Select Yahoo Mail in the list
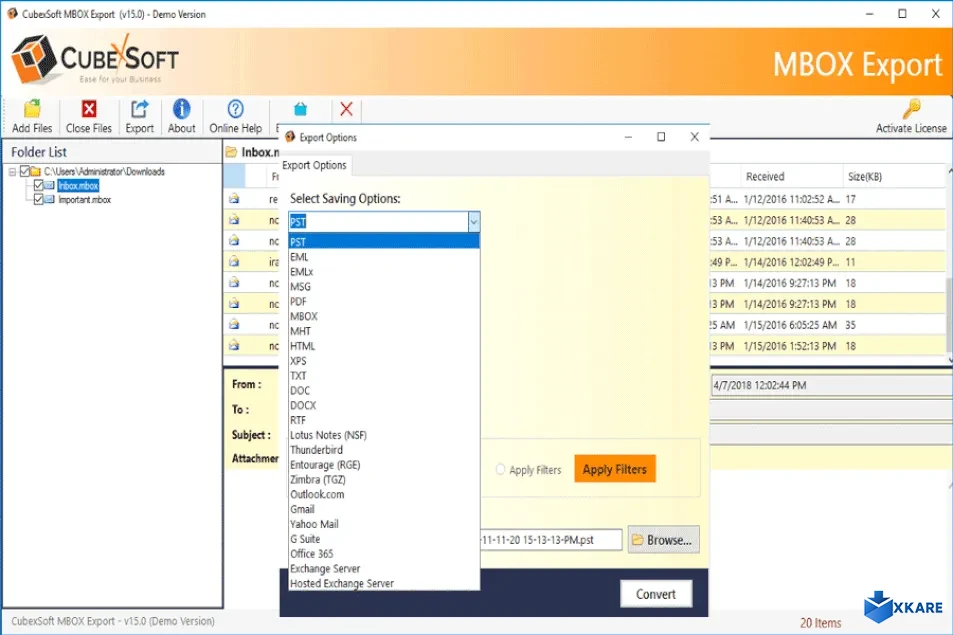Viewport: 953px width, 635px height. coord(384,524)
